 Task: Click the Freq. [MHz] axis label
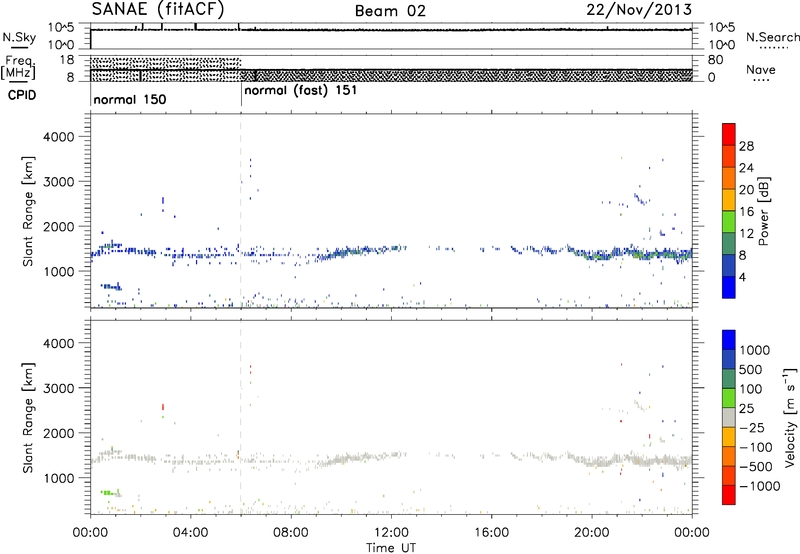(18, 67)
